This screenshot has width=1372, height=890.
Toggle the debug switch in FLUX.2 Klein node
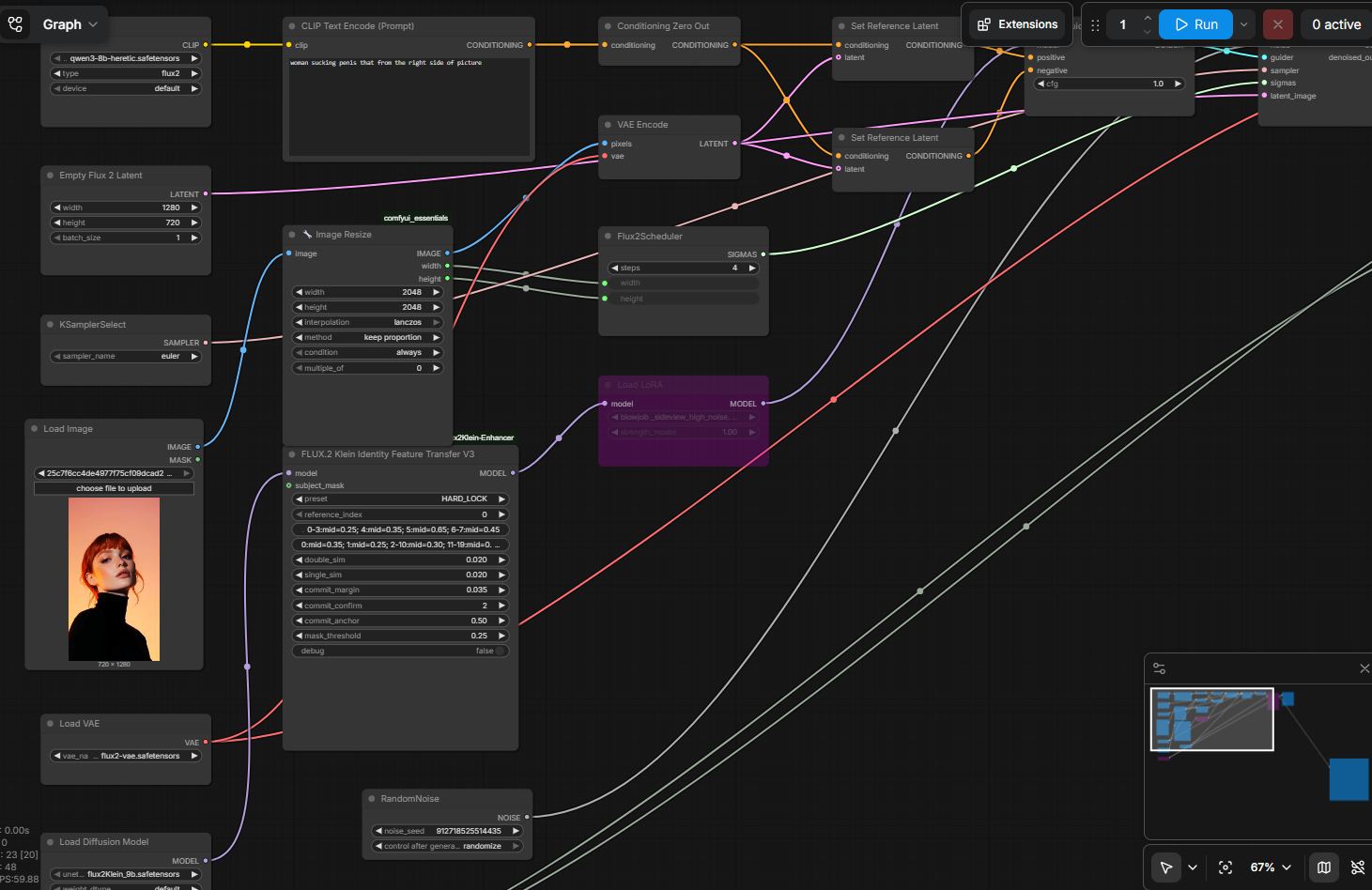point(501,651)
